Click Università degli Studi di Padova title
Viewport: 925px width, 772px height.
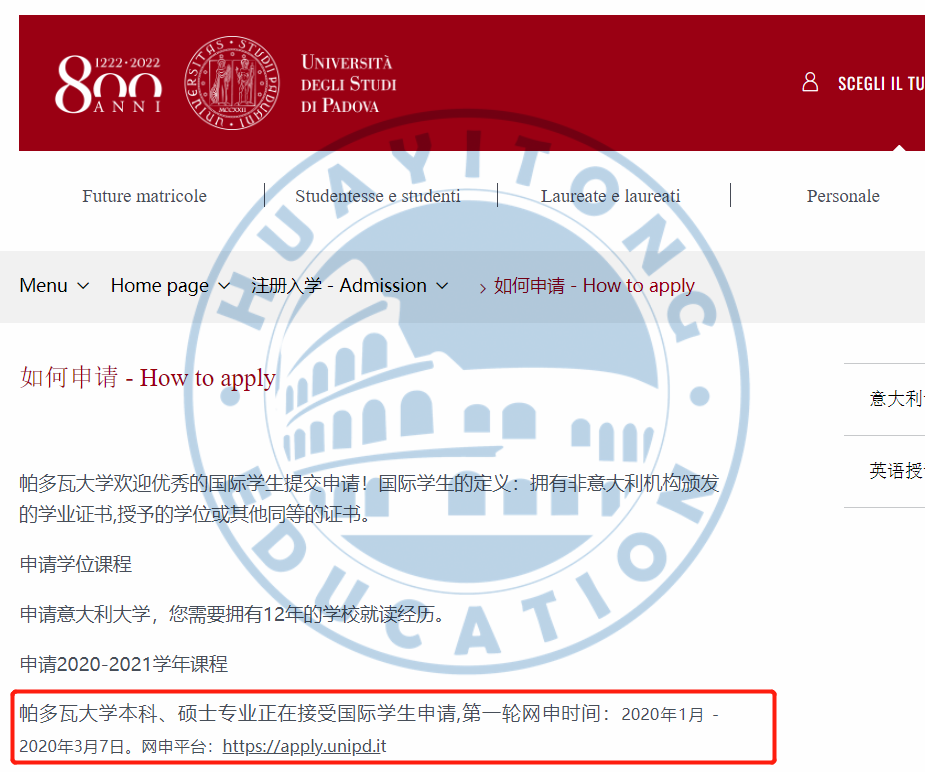pyautogui.click(x=348, y=84)
